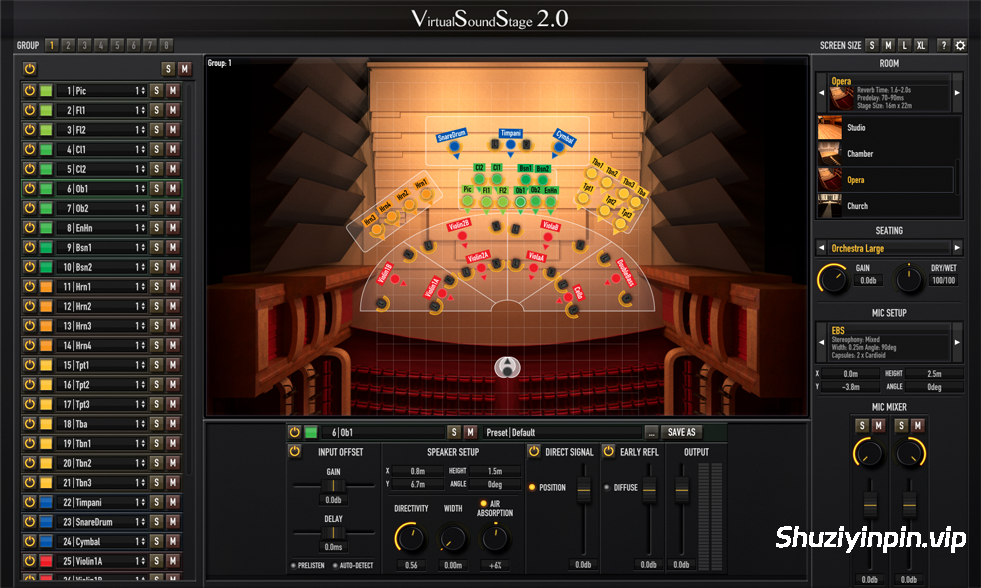
Task: Choose Studio room from list
Action: [x=886, y=128]
